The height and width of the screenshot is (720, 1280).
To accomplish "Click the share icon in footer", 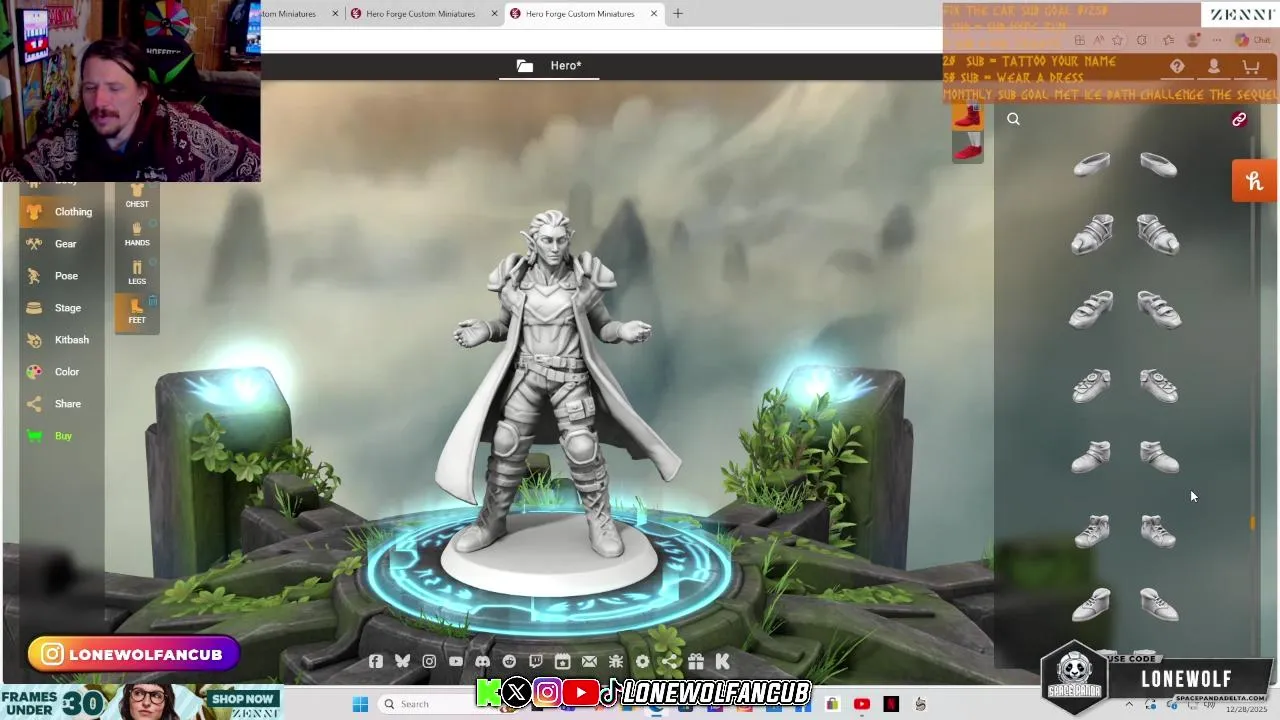I will [669, 661].
